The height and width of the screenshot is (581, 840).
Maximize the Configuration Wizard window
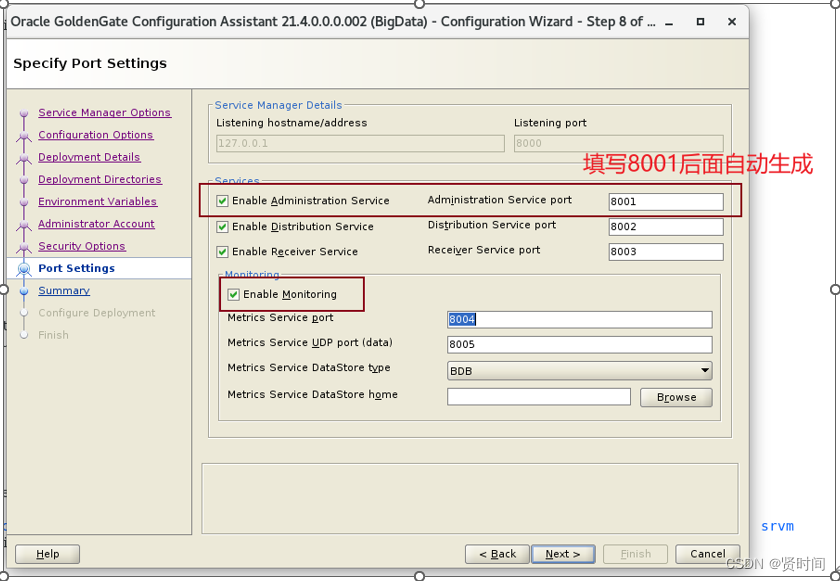coord(700,22)
